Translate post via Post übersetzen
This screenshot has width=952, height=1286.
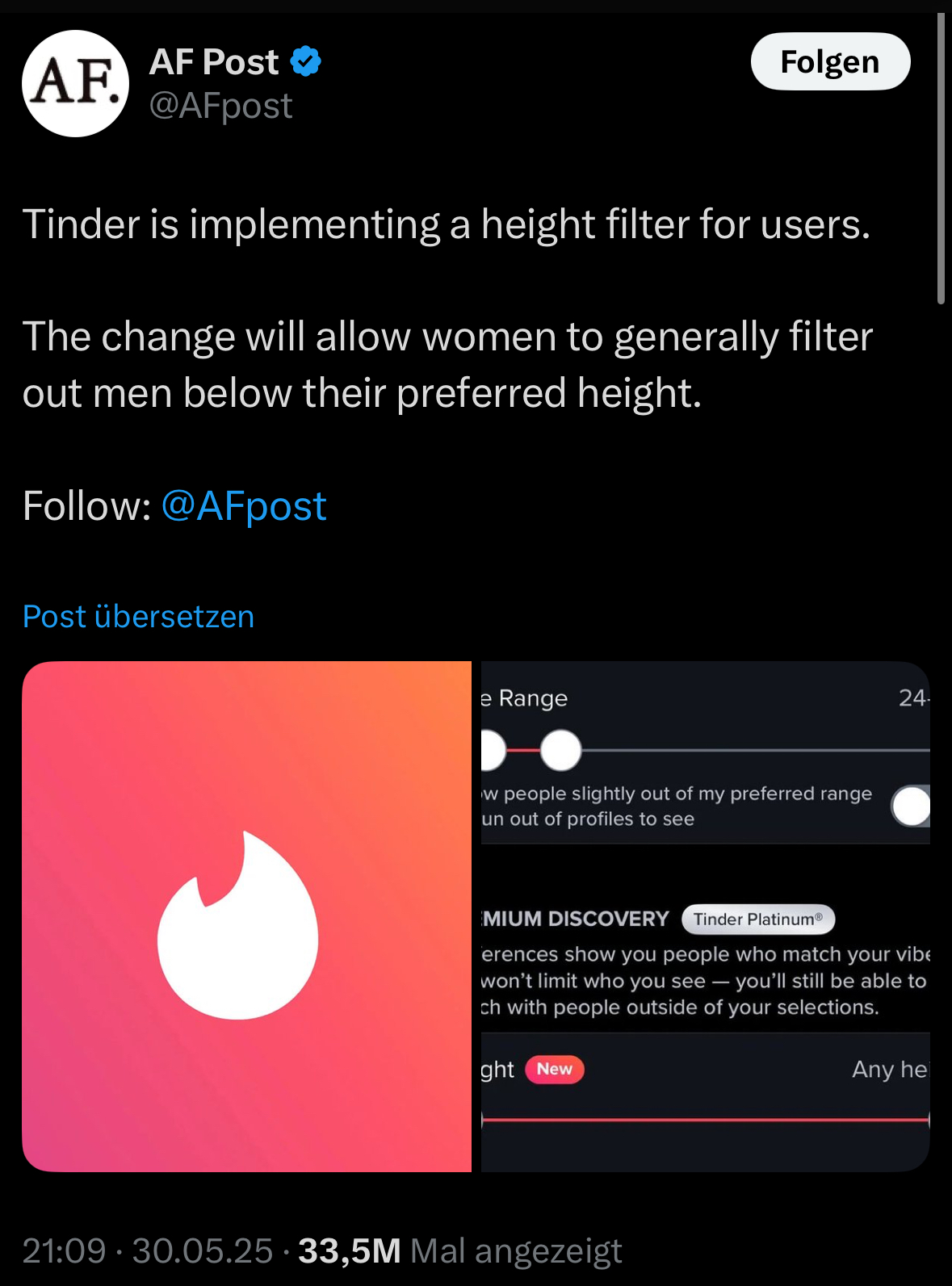click(x=138, y=616)
